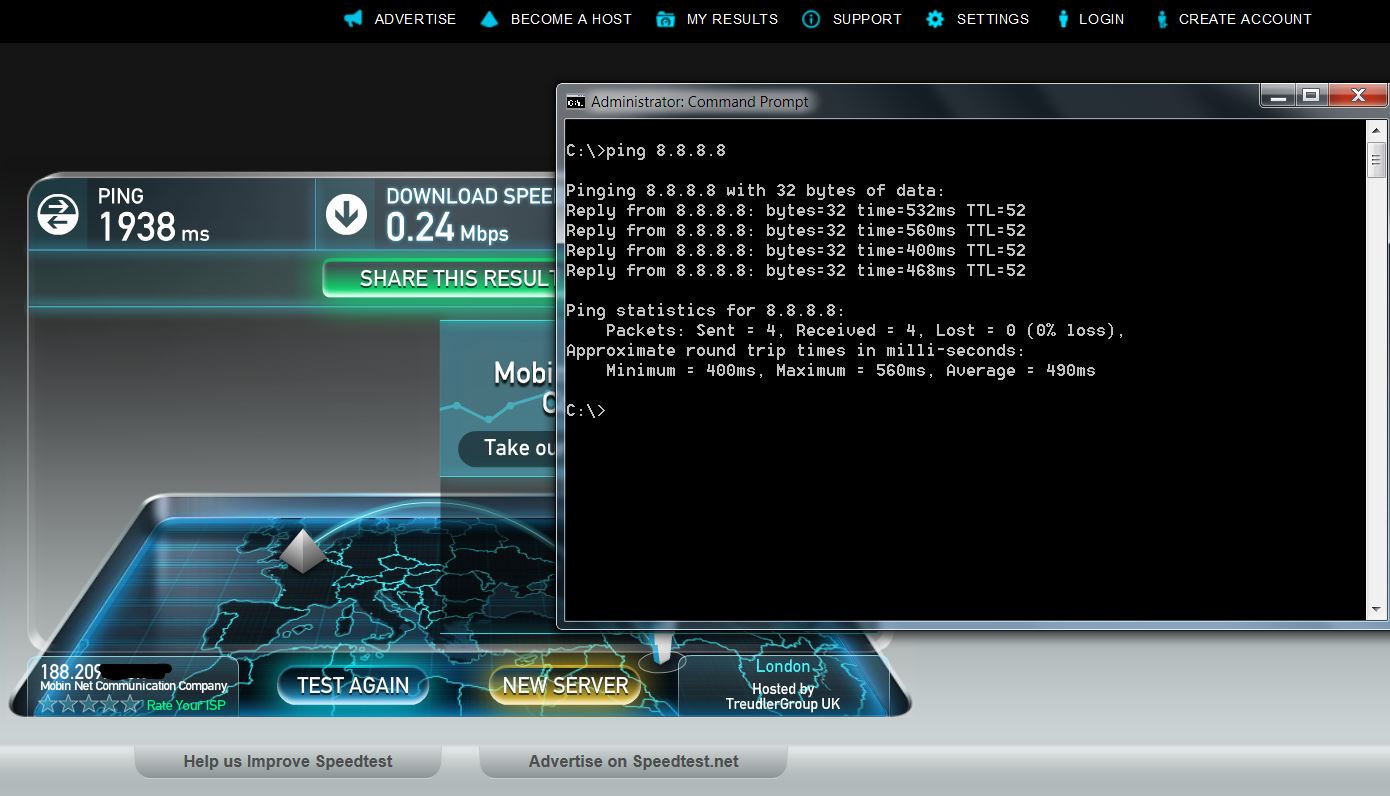Click the reply line with time=560ms
Viewport: 1390px width, 796px height.
point(796,231)
